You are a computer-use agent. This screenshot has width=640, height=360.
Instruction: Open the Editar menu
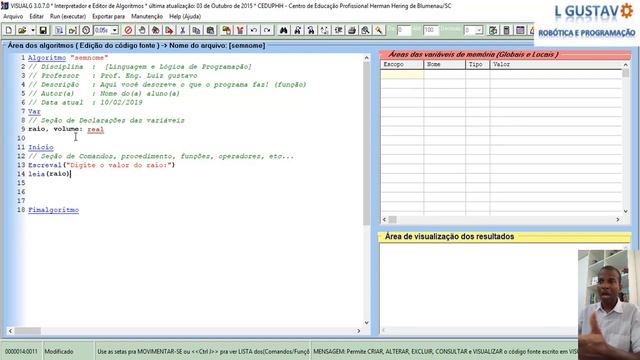[36, 16]
